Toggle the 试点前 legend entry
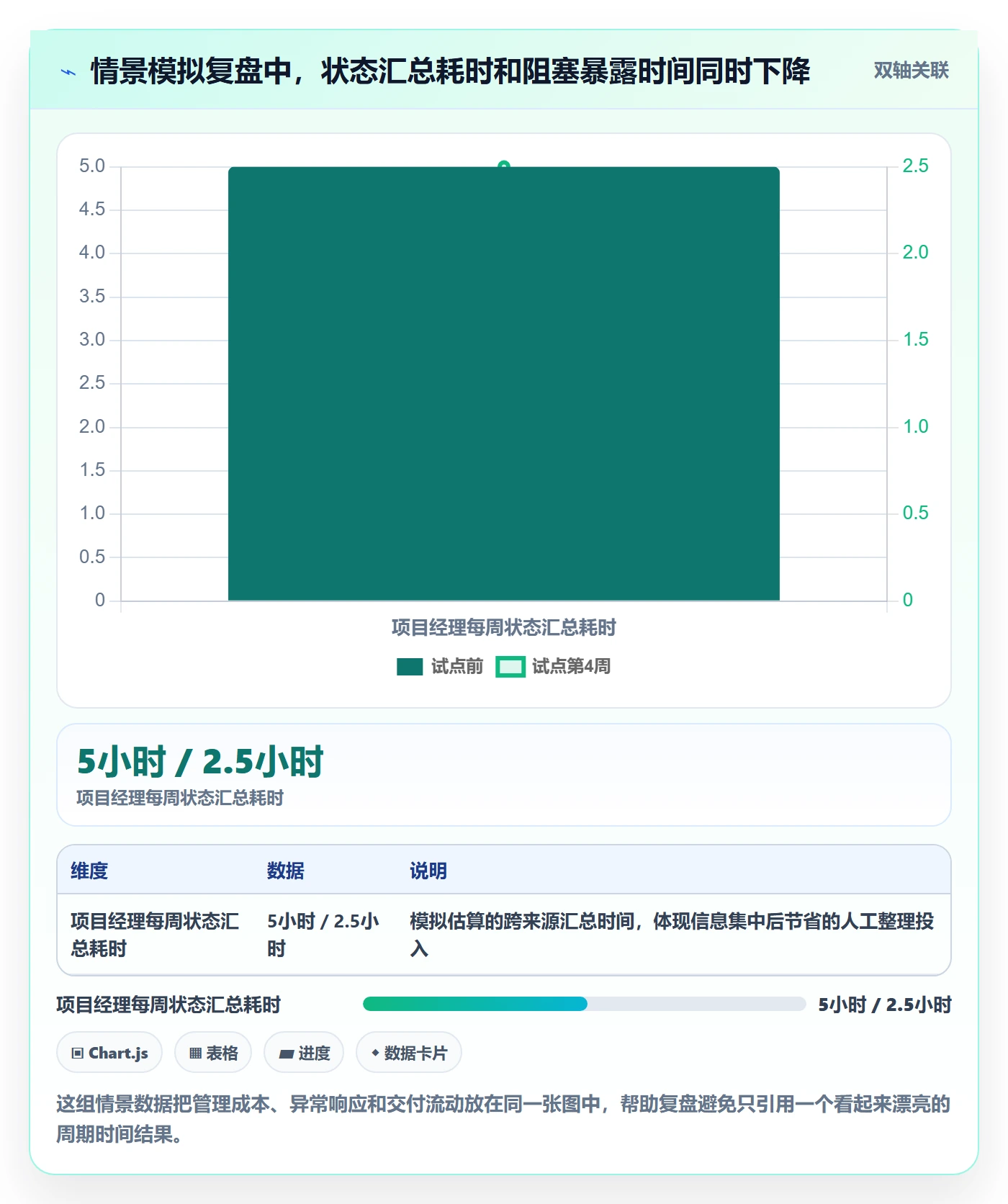 pyautogui.click(x=440, y=666)
